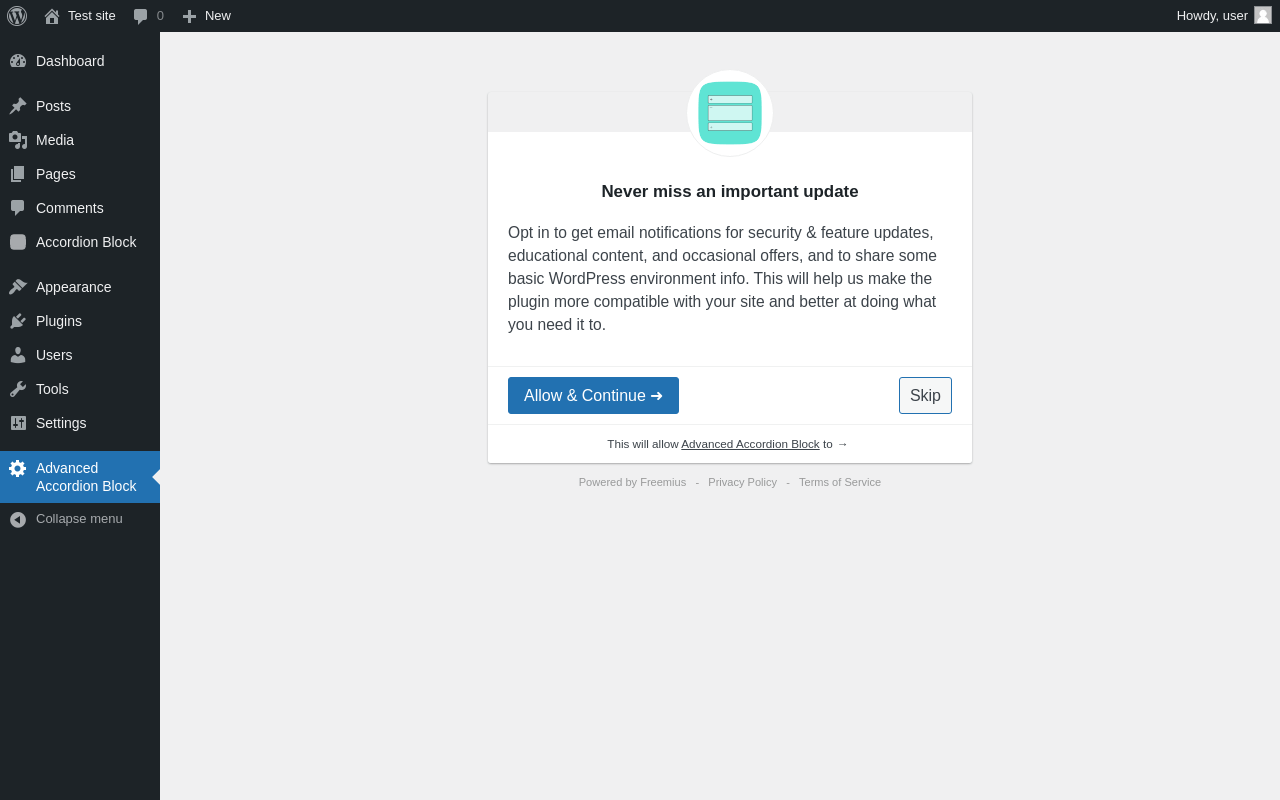
Task: Open comments bubble icon in admin bar
Action: (140, 16)
